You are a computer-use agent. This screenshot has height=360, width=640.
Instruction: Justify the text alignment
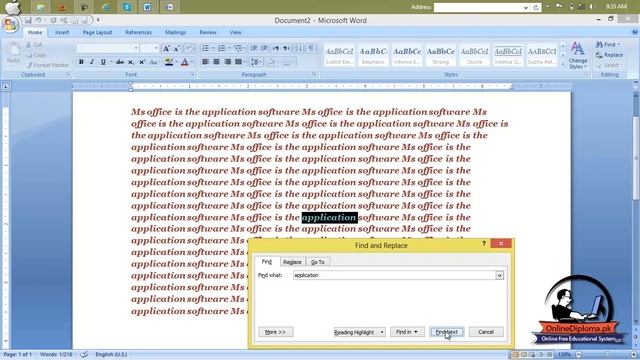(238, 62)
